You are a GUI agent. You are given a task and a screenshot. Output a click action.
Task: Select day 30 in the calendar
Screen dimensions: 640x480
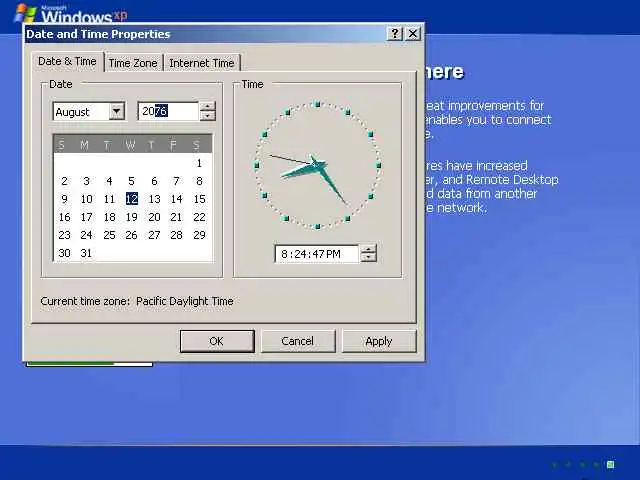64,253
